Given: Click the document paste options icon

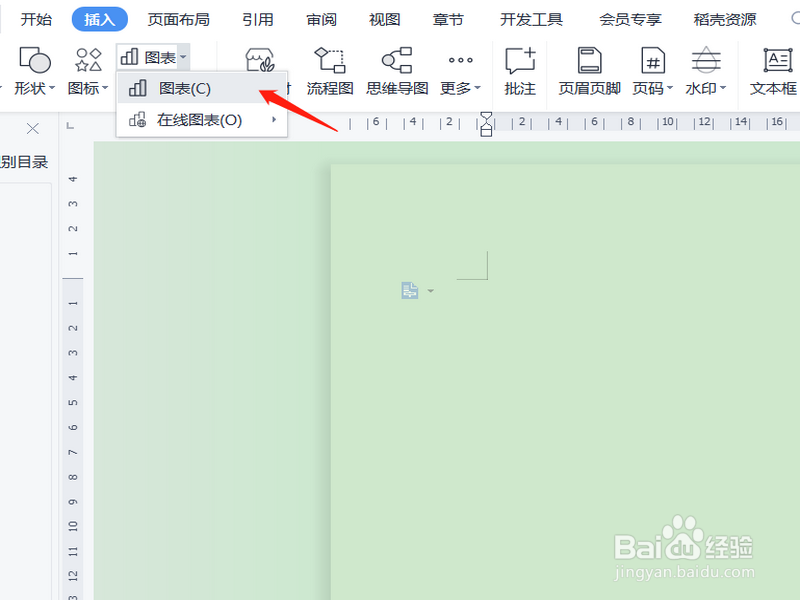Looking at the screenshot, I should point(410,290).
